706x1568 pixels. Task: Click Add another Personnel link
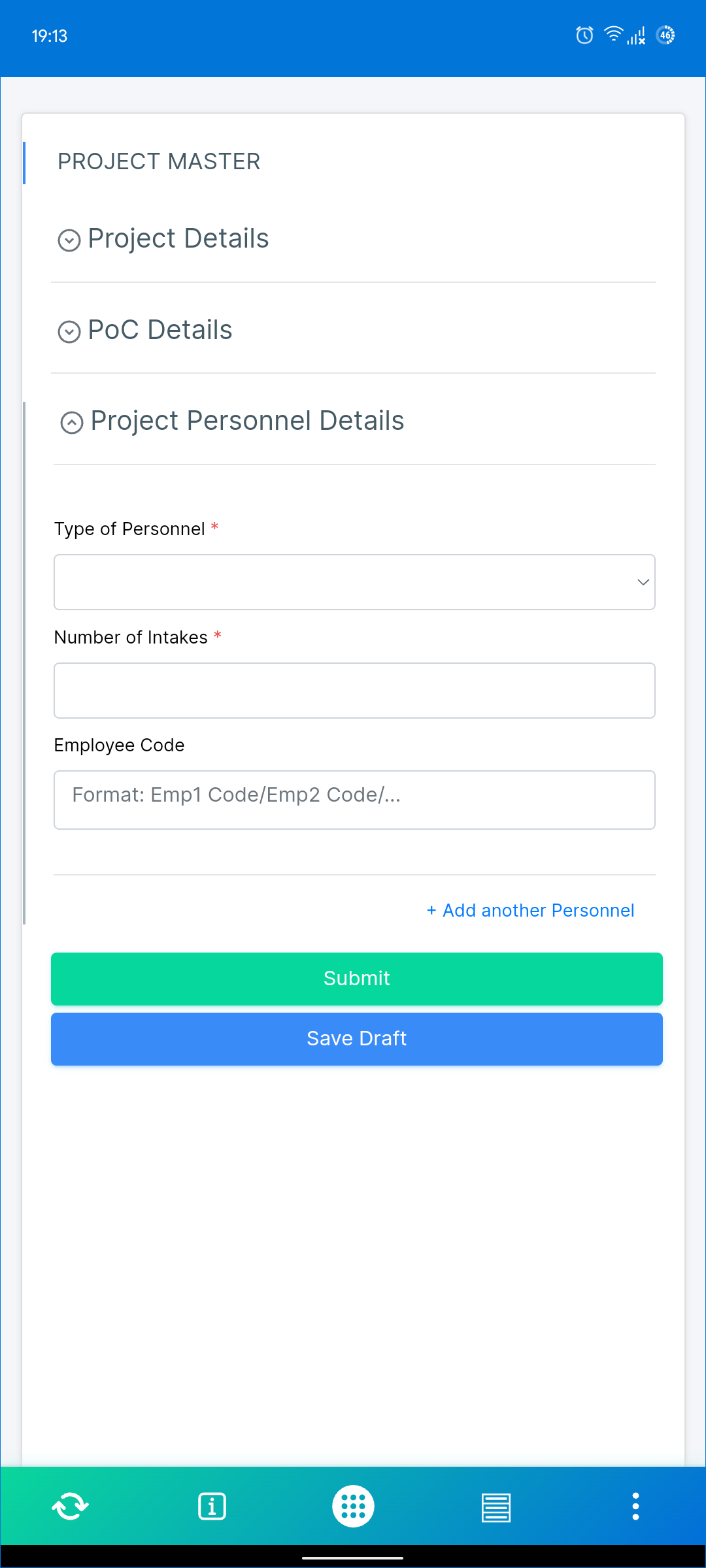tap(530, 910)
